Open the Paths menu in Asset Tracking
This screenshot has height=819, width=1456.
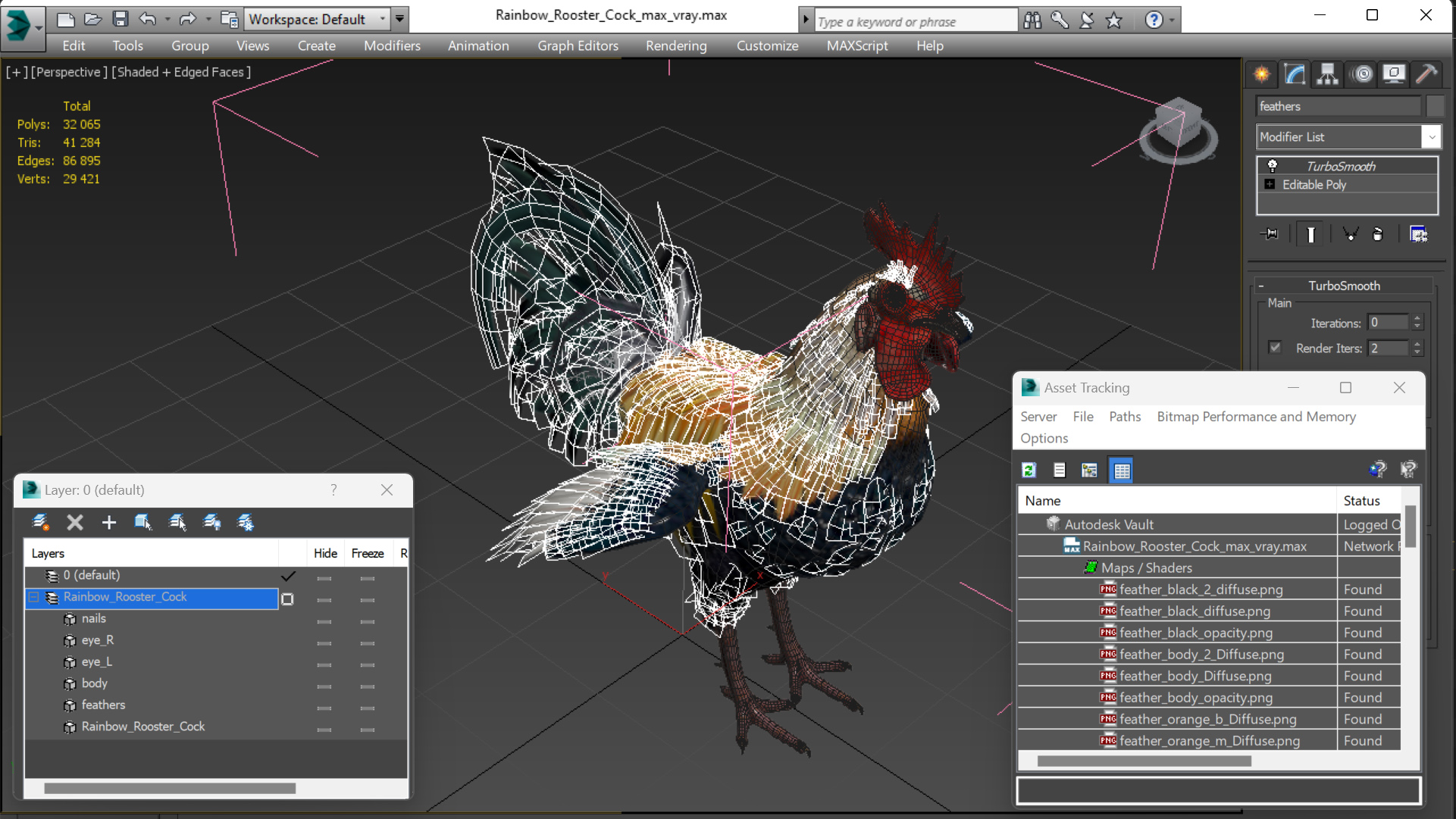click(1124, 417)
